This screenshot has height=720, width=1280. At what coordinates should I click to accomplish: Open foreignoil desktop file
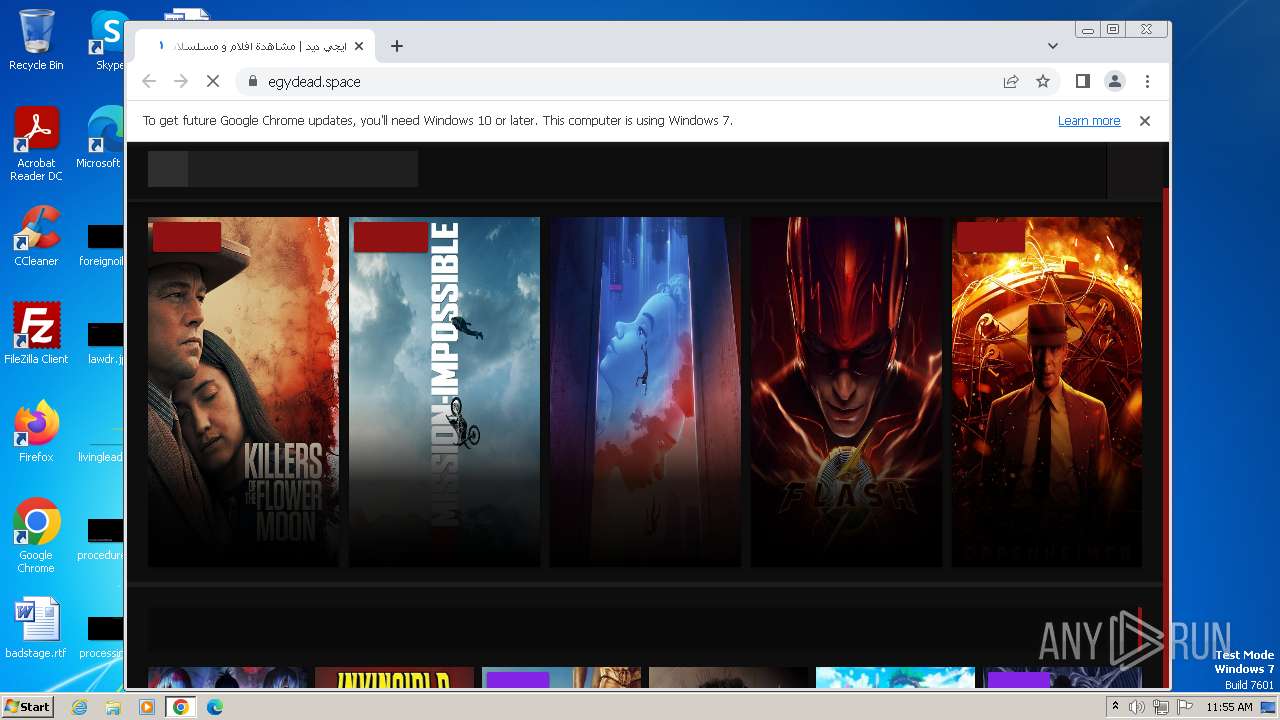pos(103,244)
